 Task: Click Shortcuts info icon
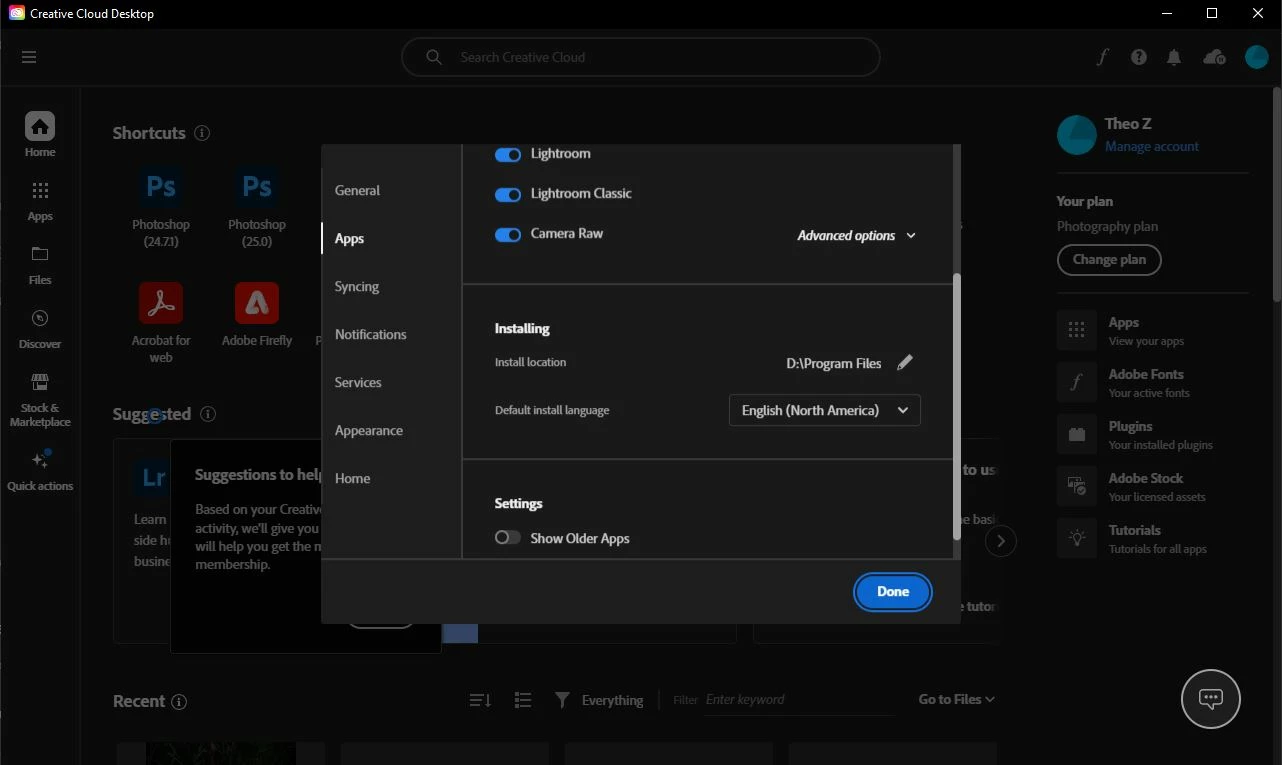[202, 133]
